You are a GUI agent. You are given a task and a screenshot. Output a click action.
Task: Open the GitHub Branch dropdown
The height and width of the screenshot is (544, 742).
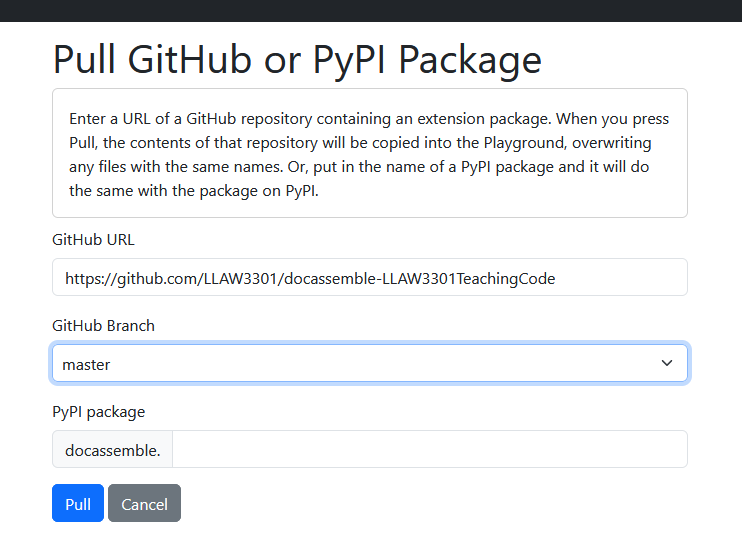click(x=369, y=364)
